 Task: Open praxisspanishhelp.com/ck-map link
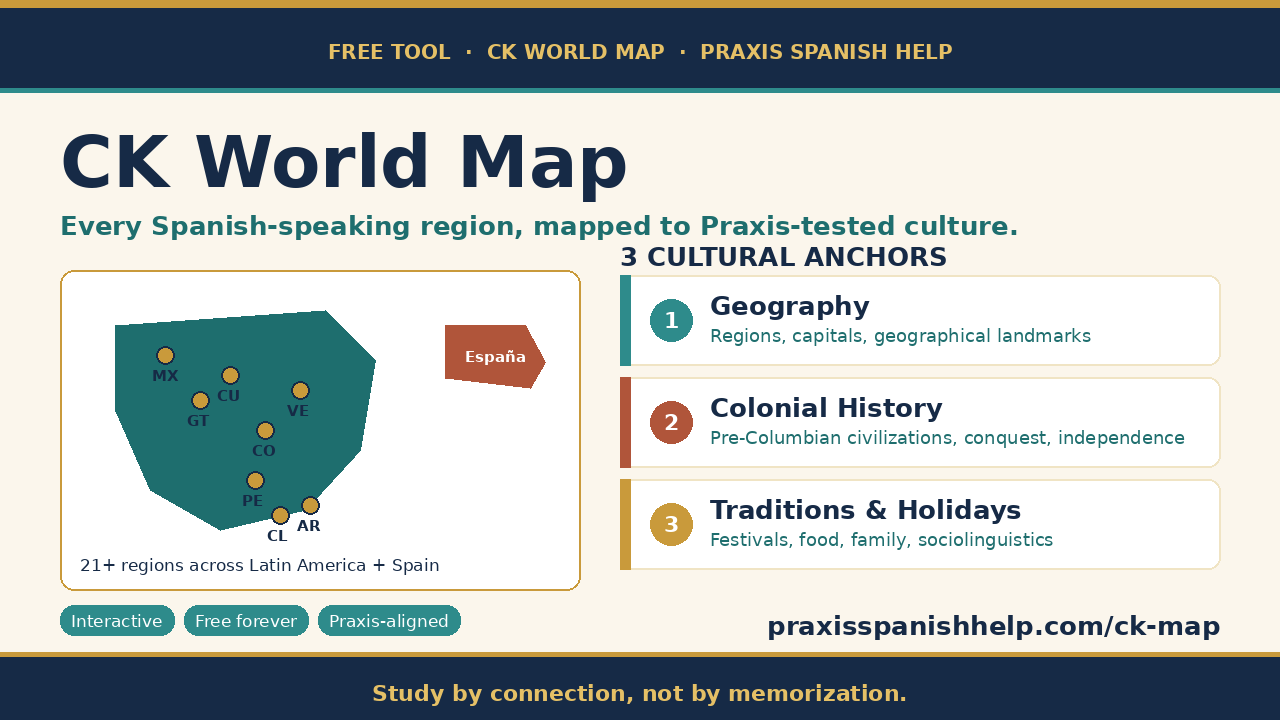click(x=993, y=627)
